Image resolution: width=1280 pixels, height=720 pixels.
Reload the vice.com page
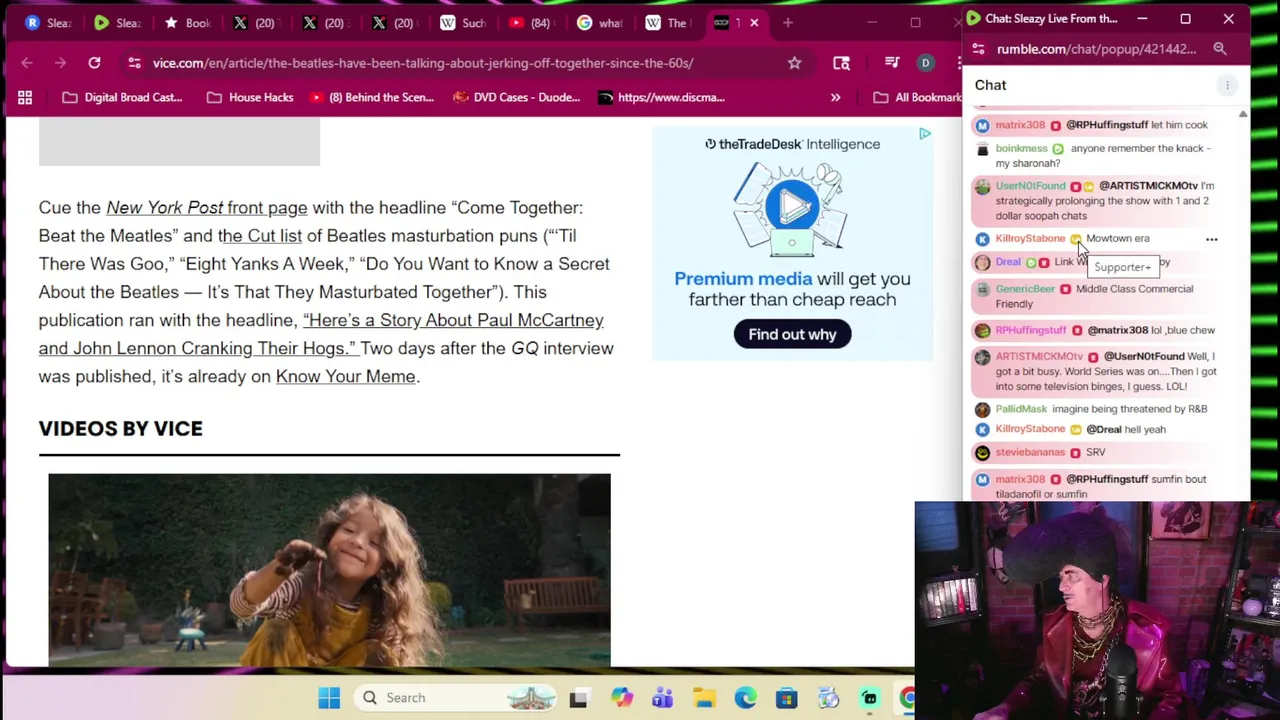tap(94, 63)
